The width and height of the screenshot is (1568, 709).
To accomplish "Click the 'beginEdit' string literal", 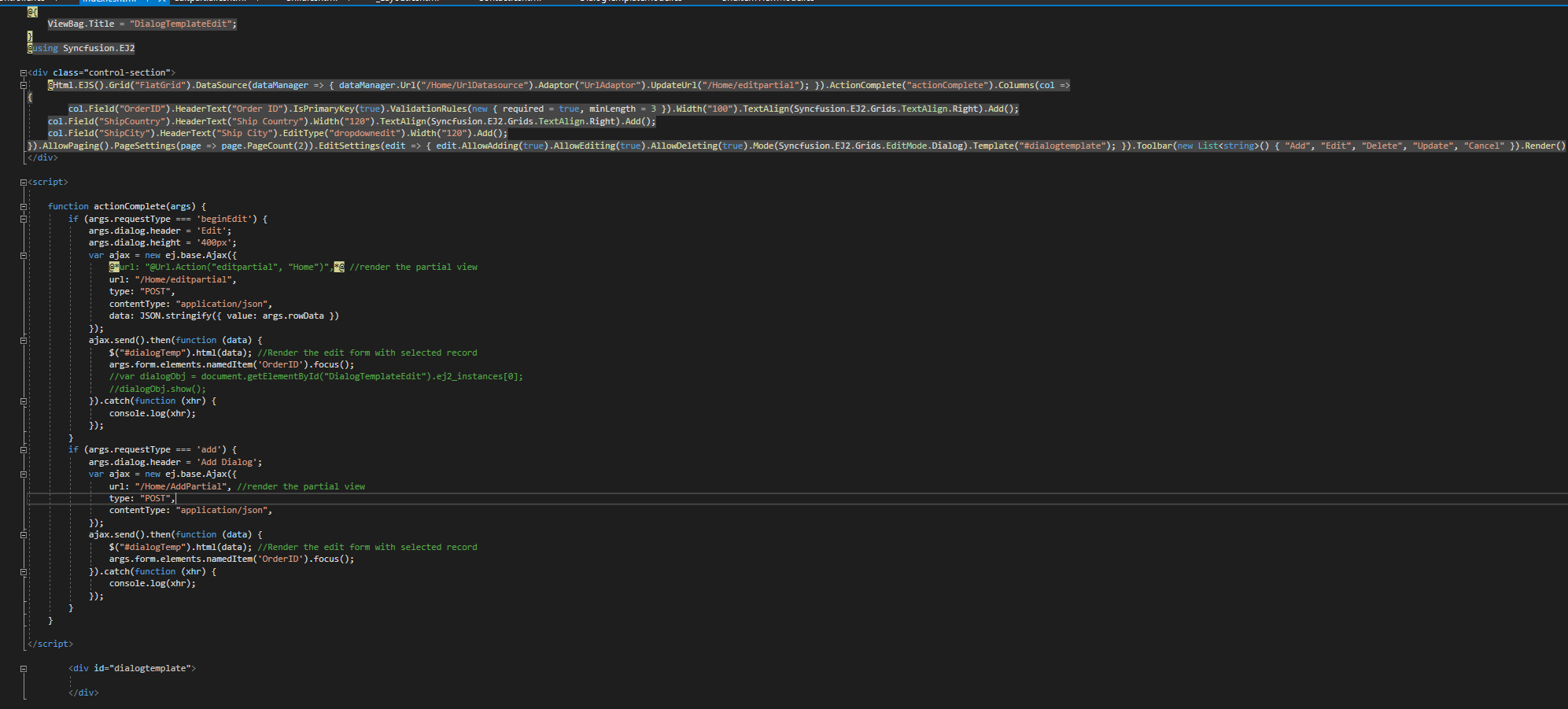I will (x=223, y=219).
